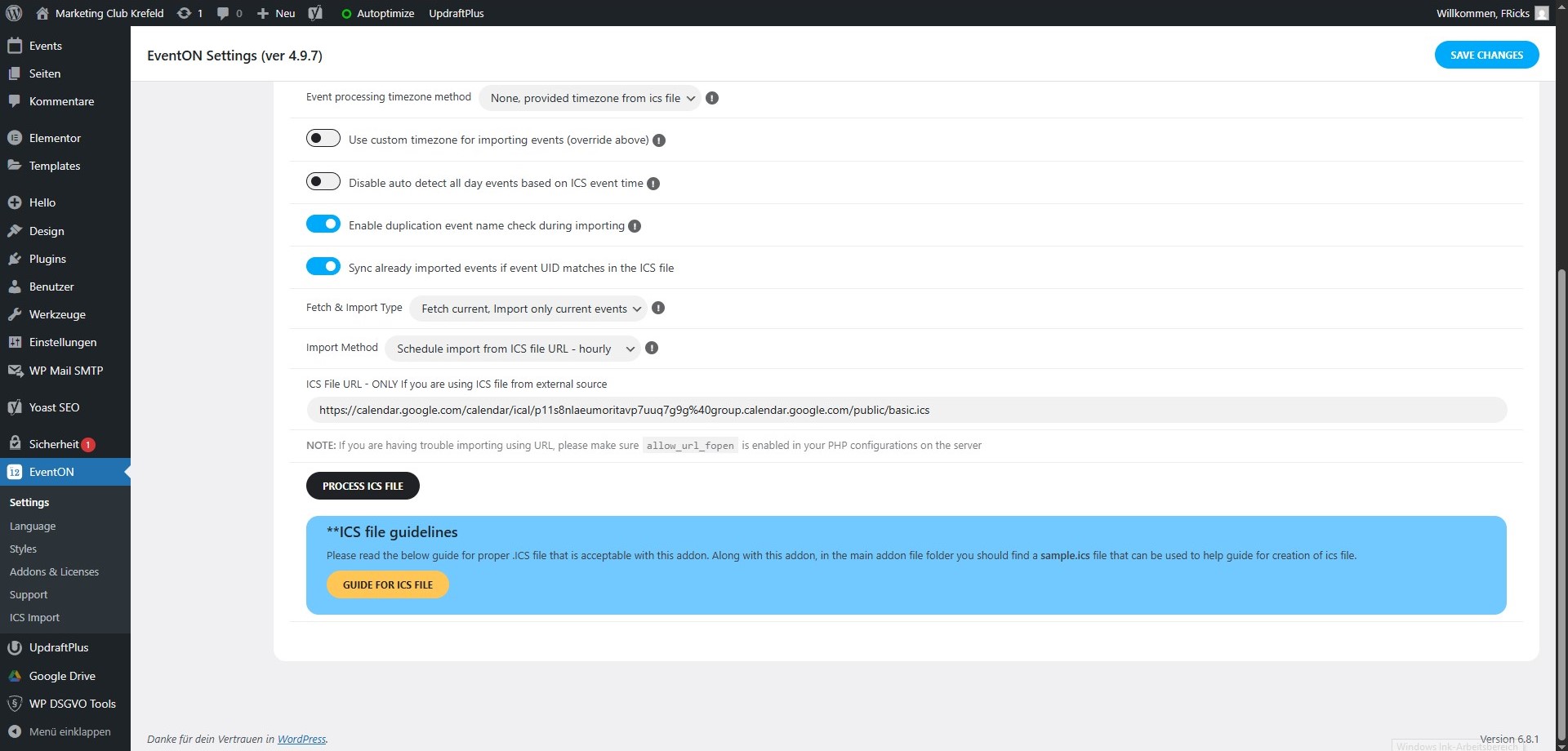Open the Yoast icon in admin bar
Screen dimensions: 1568x751
click(x=315, y=13)
